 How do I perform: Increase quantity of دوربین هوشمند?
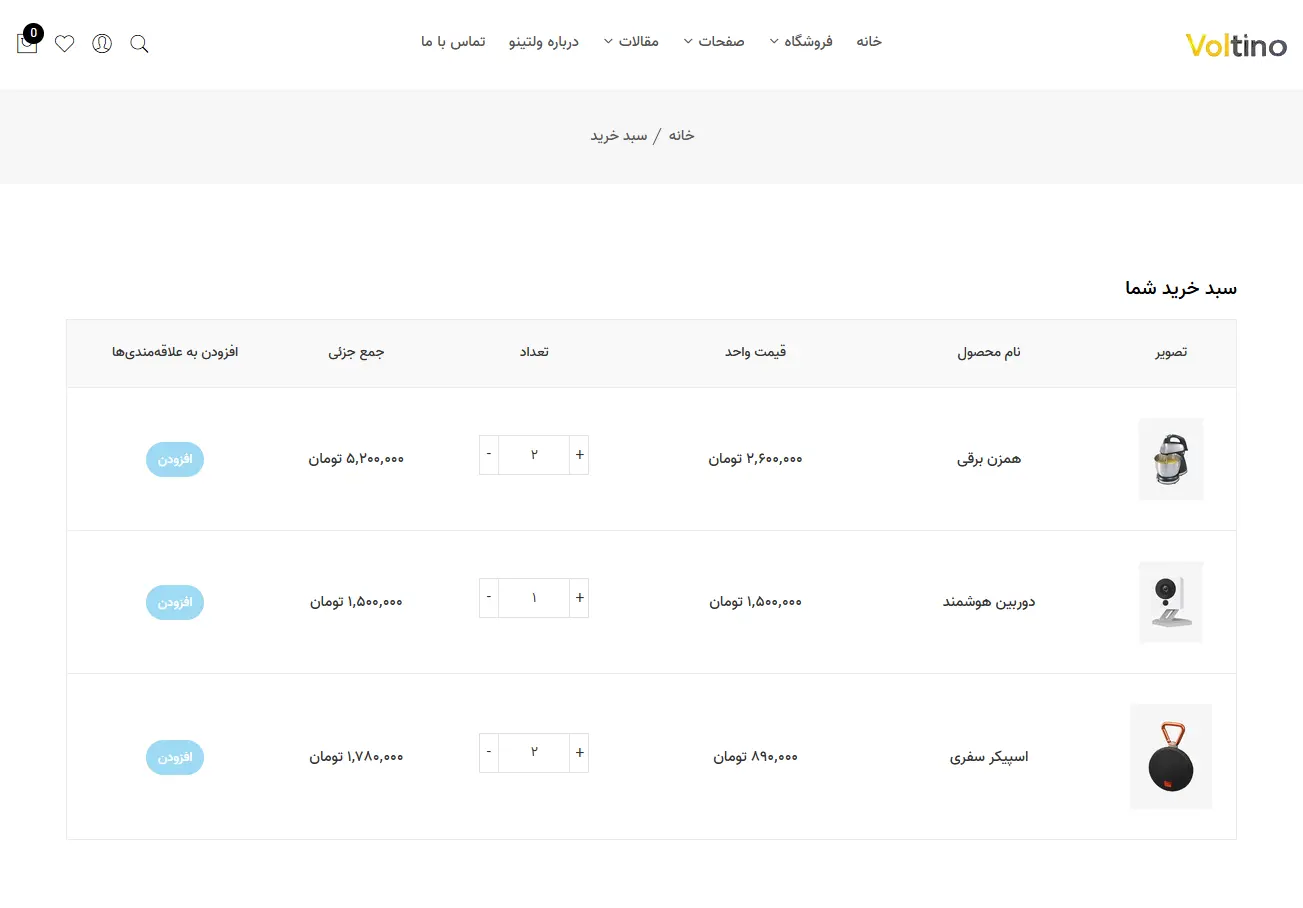[x=579, y=598]
